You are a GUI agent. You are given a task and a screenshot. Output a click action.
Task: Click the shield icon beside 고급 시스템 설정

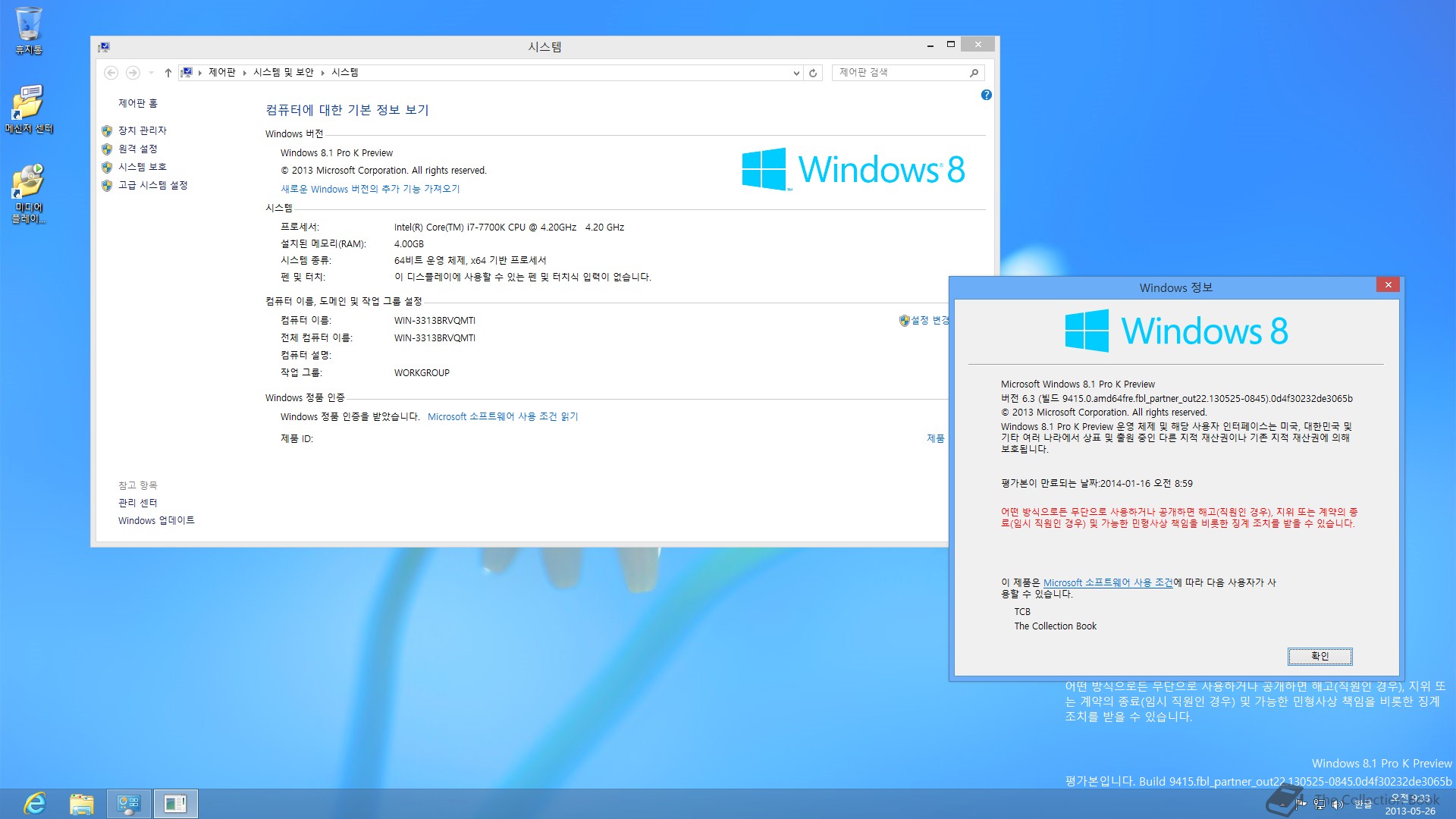point(107,186)
